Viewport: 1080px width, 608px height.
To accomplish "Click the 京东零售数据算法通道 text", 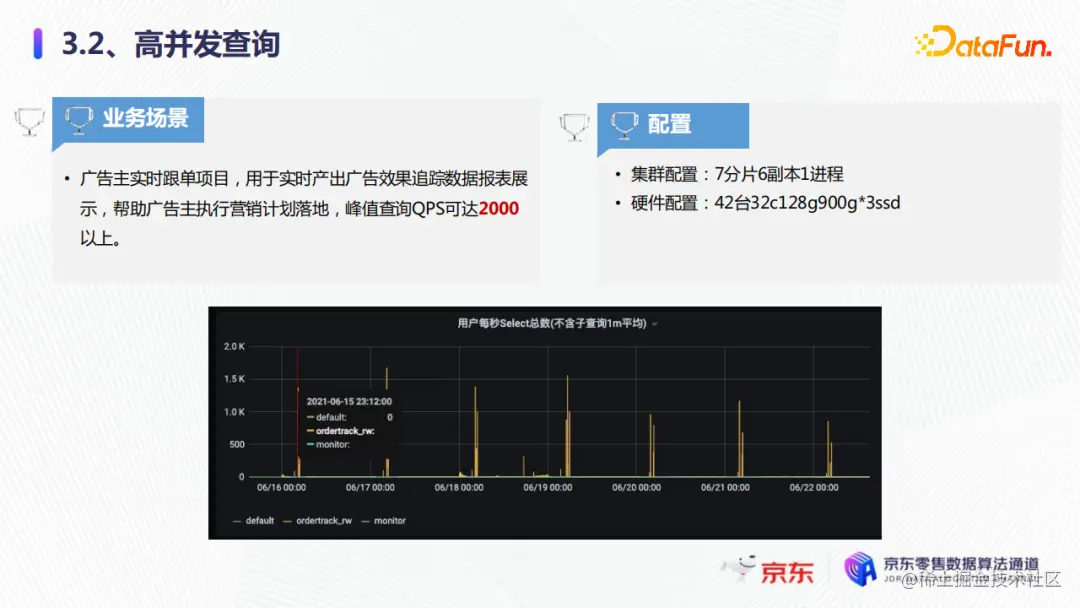I will (x=961, y=564).
